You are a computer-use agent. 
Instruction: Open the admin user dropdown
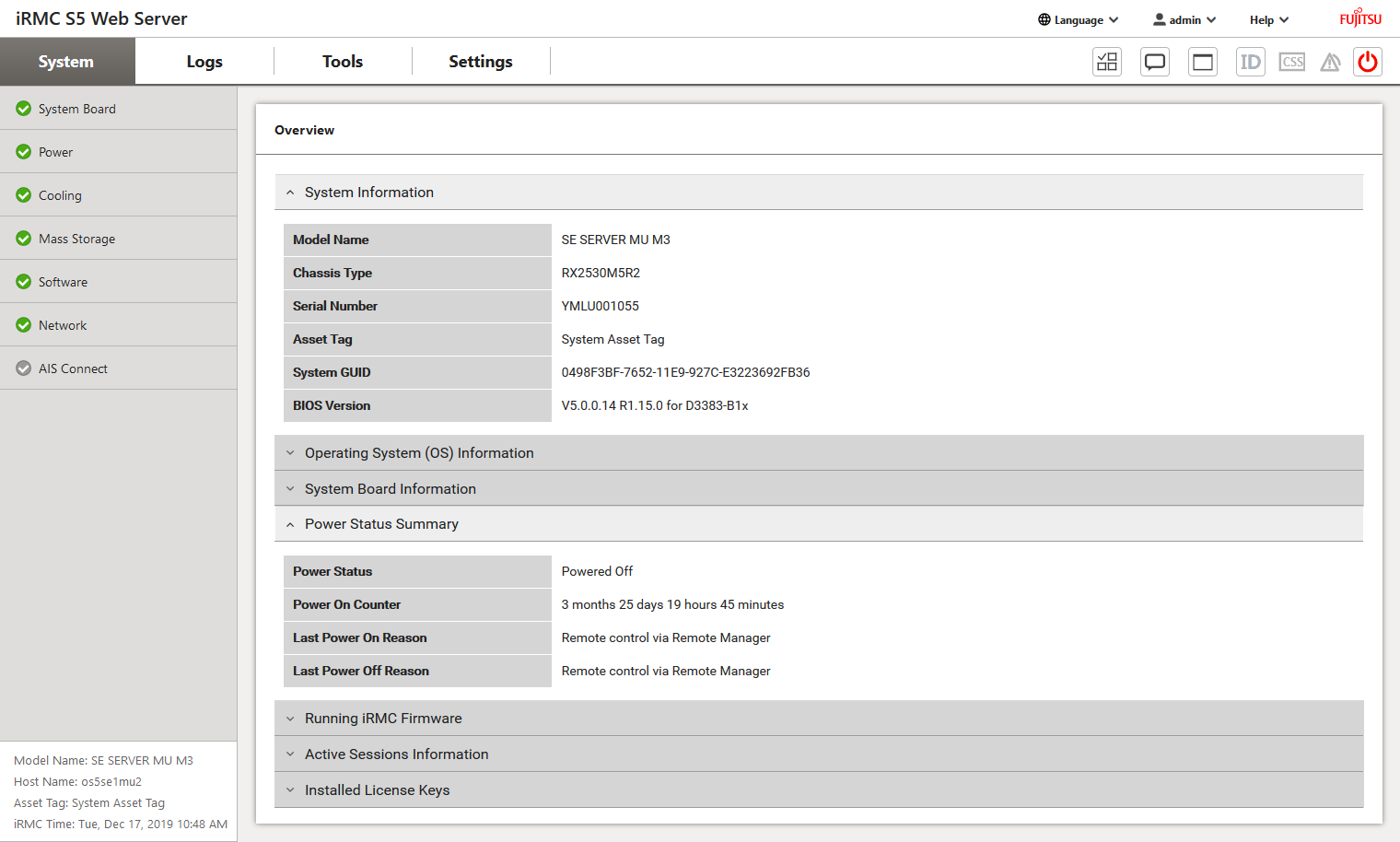pos(1184,19)
